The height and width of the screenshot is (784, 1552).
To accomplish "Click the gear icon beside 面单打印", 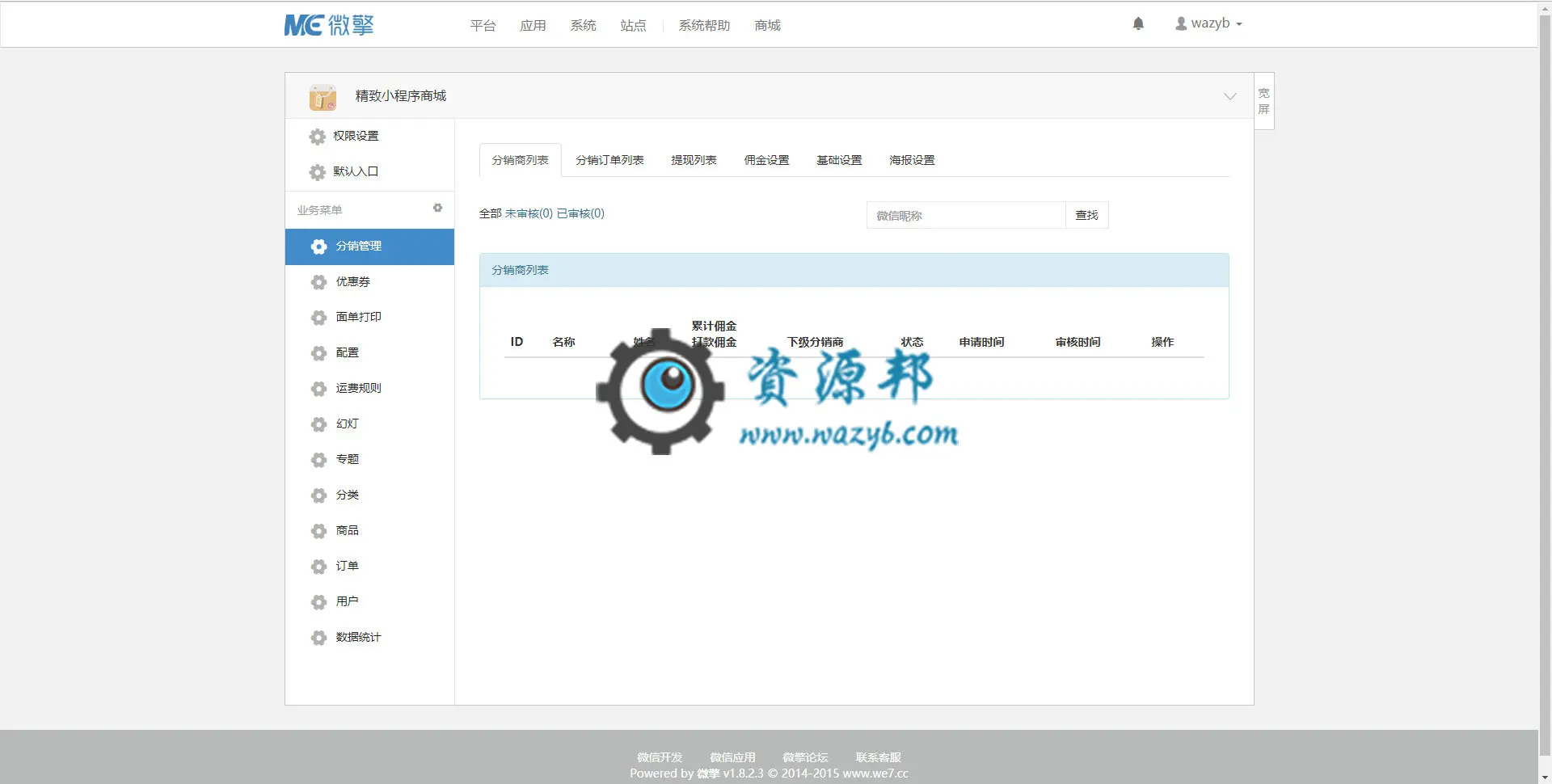I will point(319,318).
